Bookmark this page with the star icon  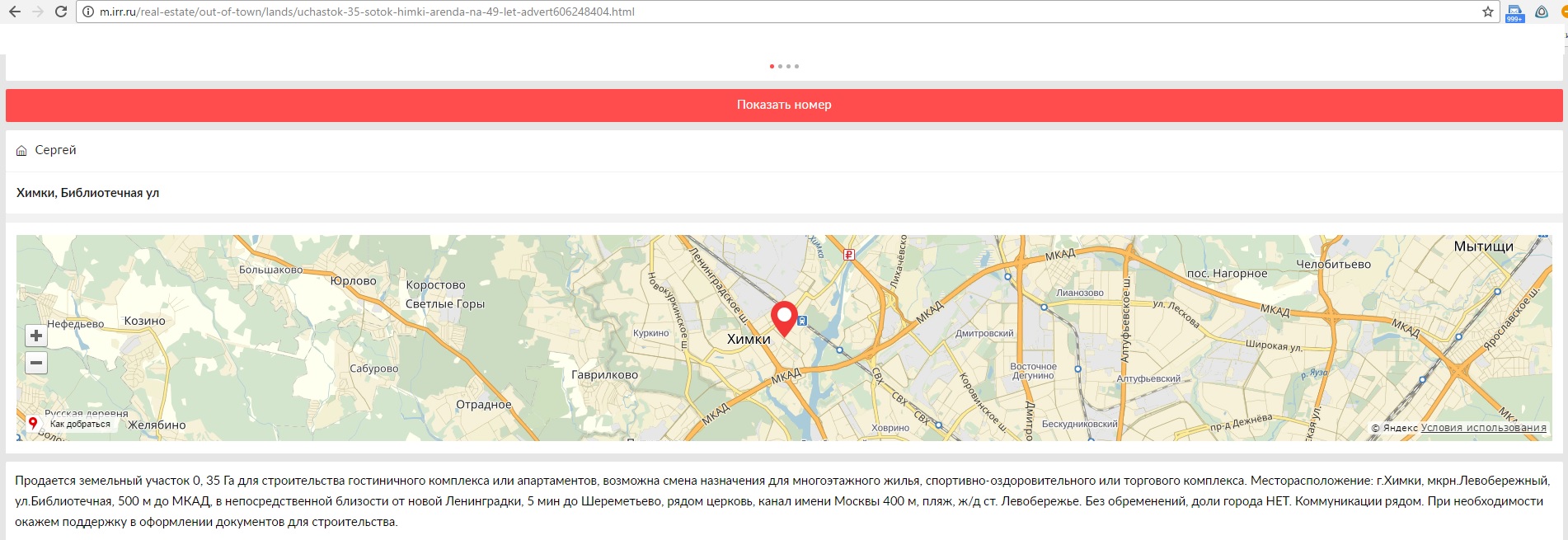[x=1487, y=12]
